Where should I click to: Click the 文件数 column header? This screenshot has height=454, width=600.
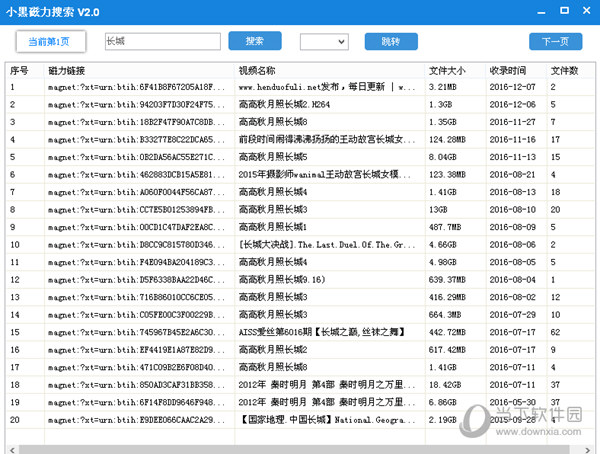(564, 70)
